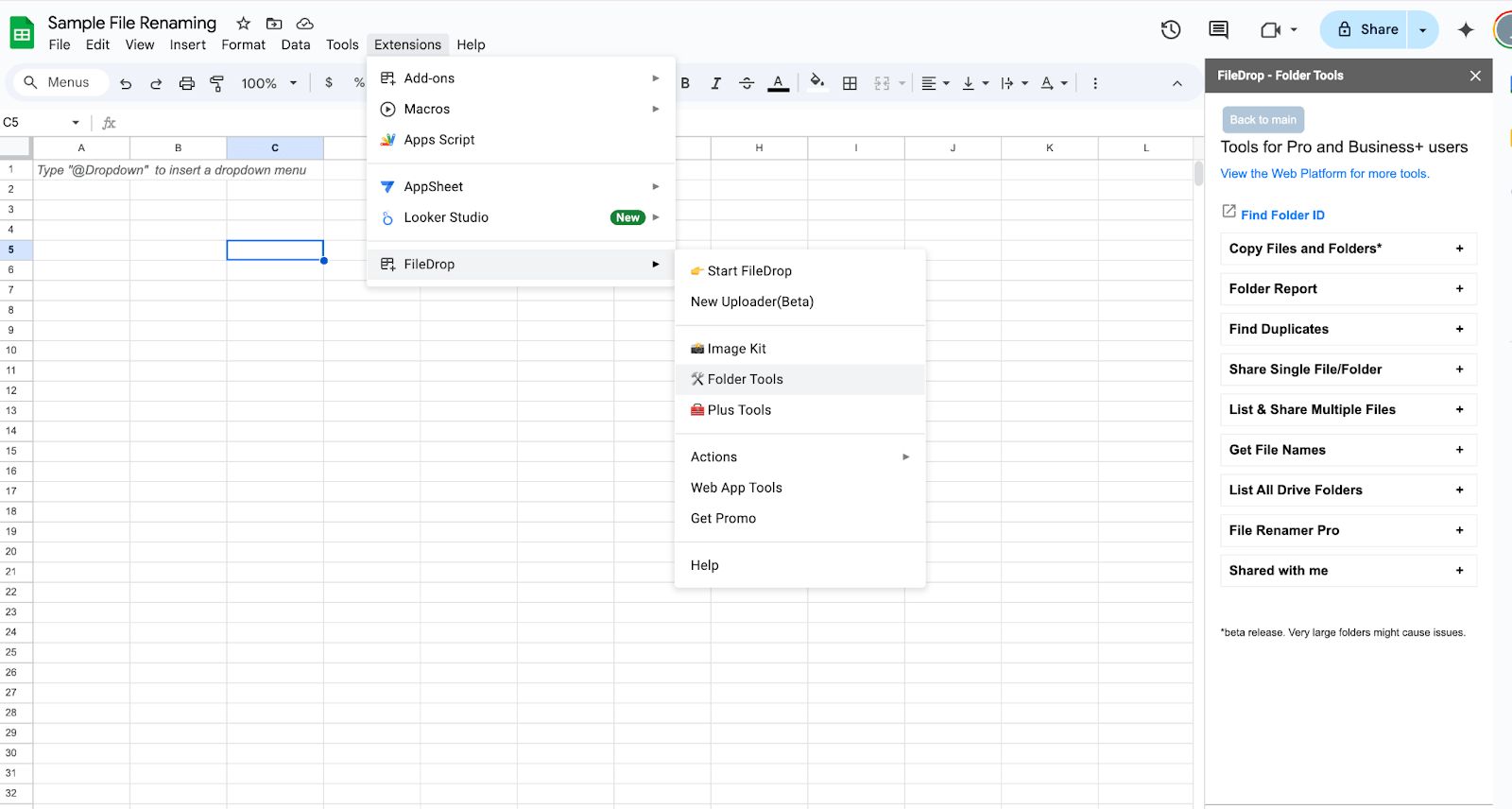Open the Gemini sparkle icon
Screen dimensions: 1512x809
click(x=1466, y=30)
